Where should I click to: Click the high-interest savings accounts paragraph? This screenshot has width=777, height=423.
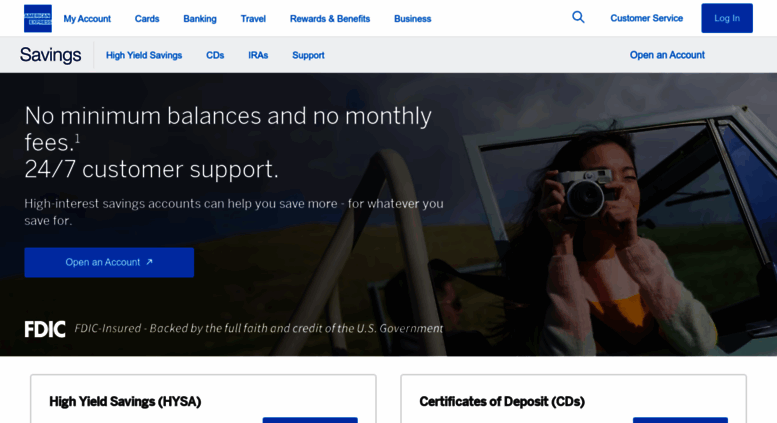coord(234,212)
